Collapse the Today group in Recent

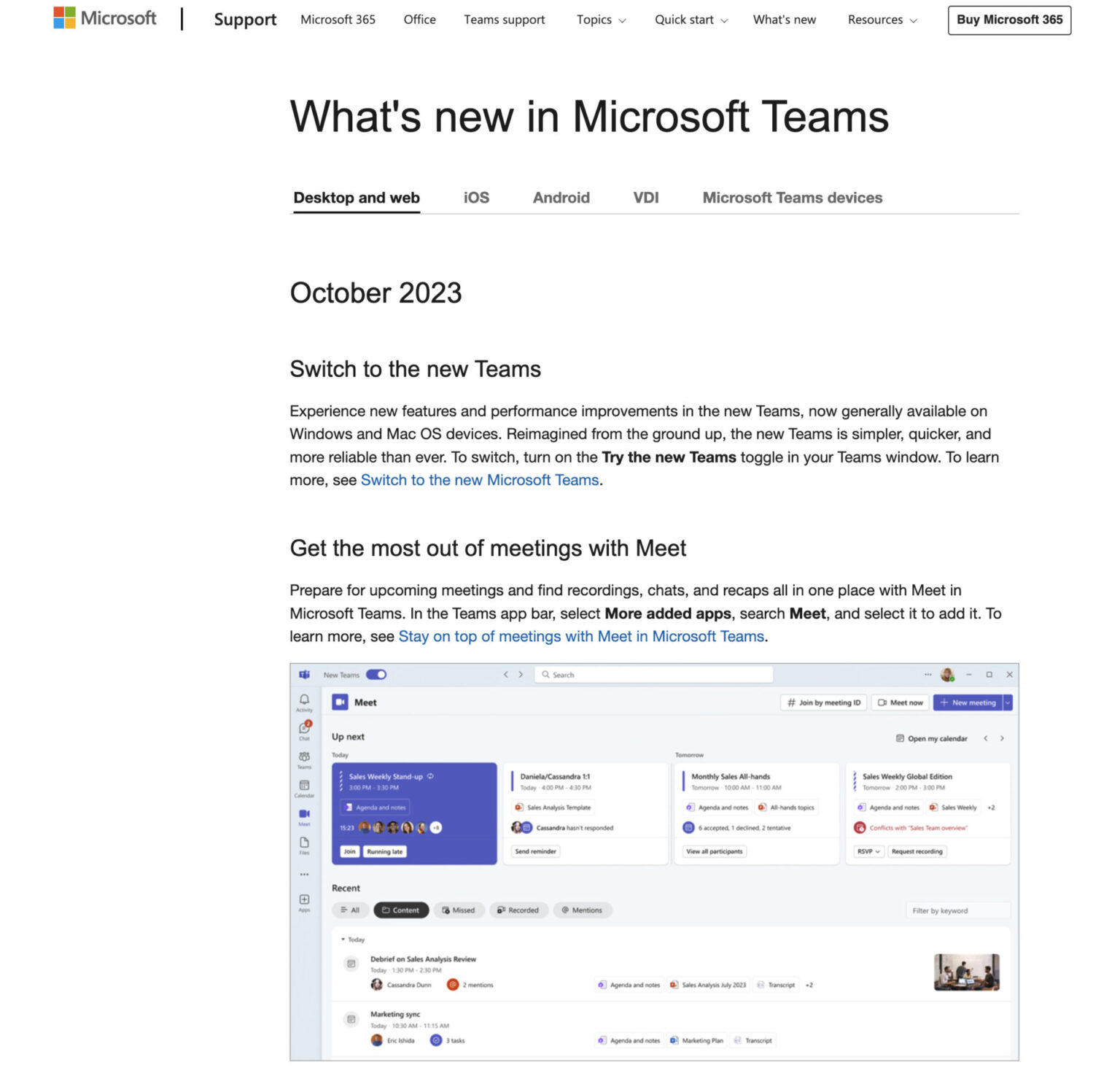pos(343,940)
